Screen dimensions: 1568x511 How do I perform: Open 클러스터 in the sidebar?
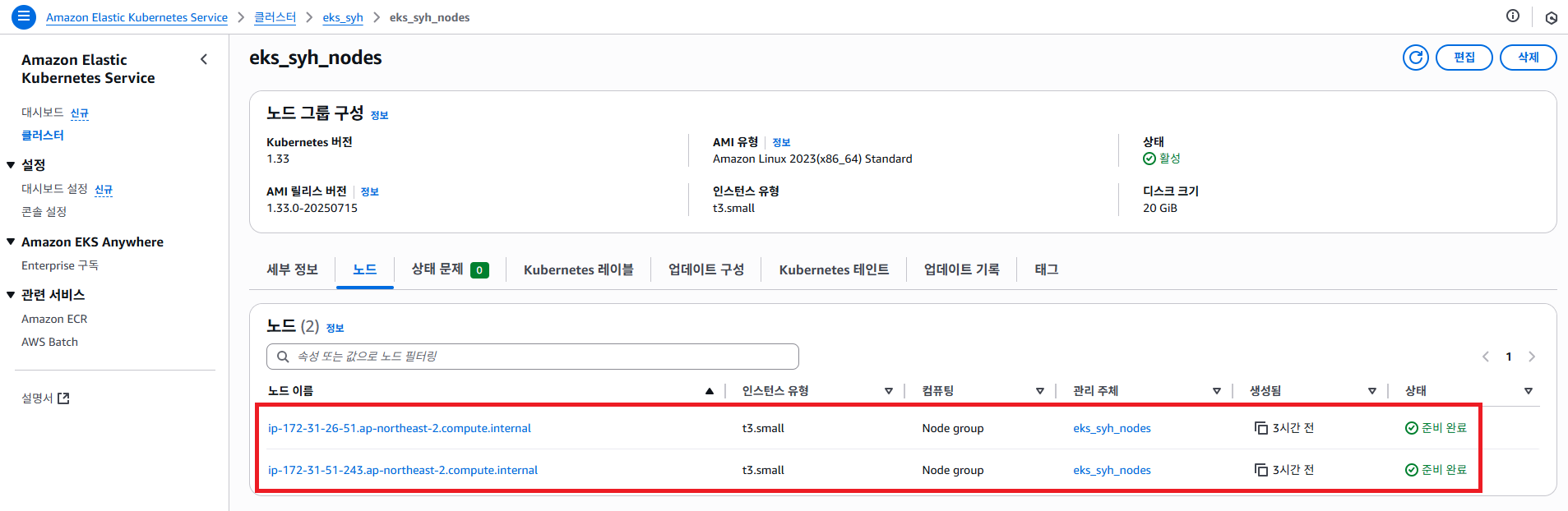click(x=43, y=136)
